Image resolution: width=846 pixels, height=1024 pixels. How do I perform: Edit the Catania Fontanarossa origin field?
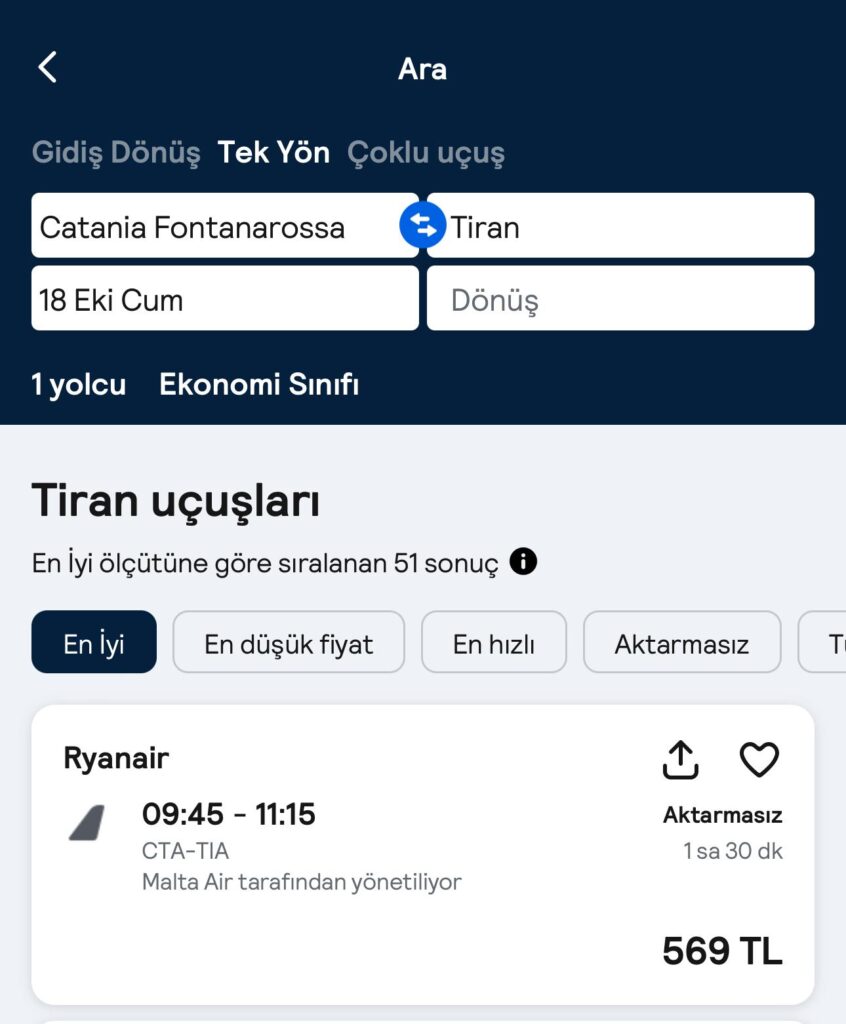click(225, 225)
